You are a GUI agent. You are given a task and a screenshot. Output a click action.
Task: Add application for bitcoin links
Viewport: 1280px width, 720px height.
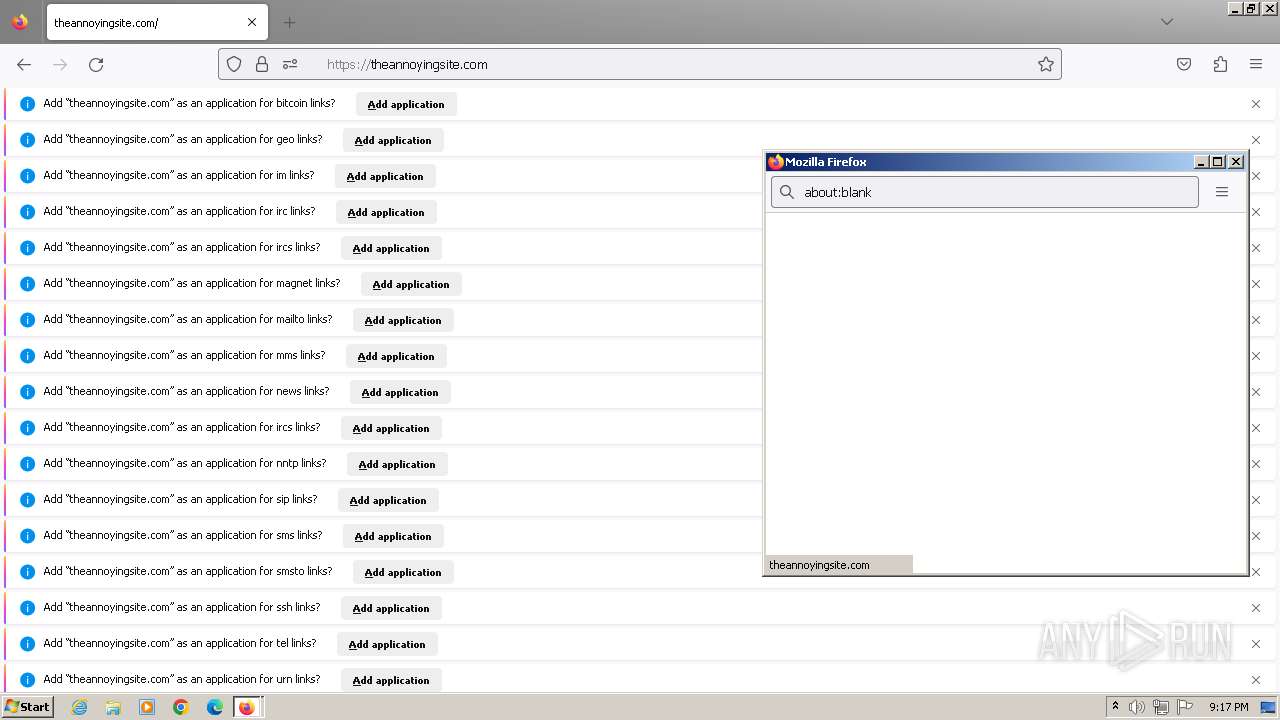[x=406, y=104]
